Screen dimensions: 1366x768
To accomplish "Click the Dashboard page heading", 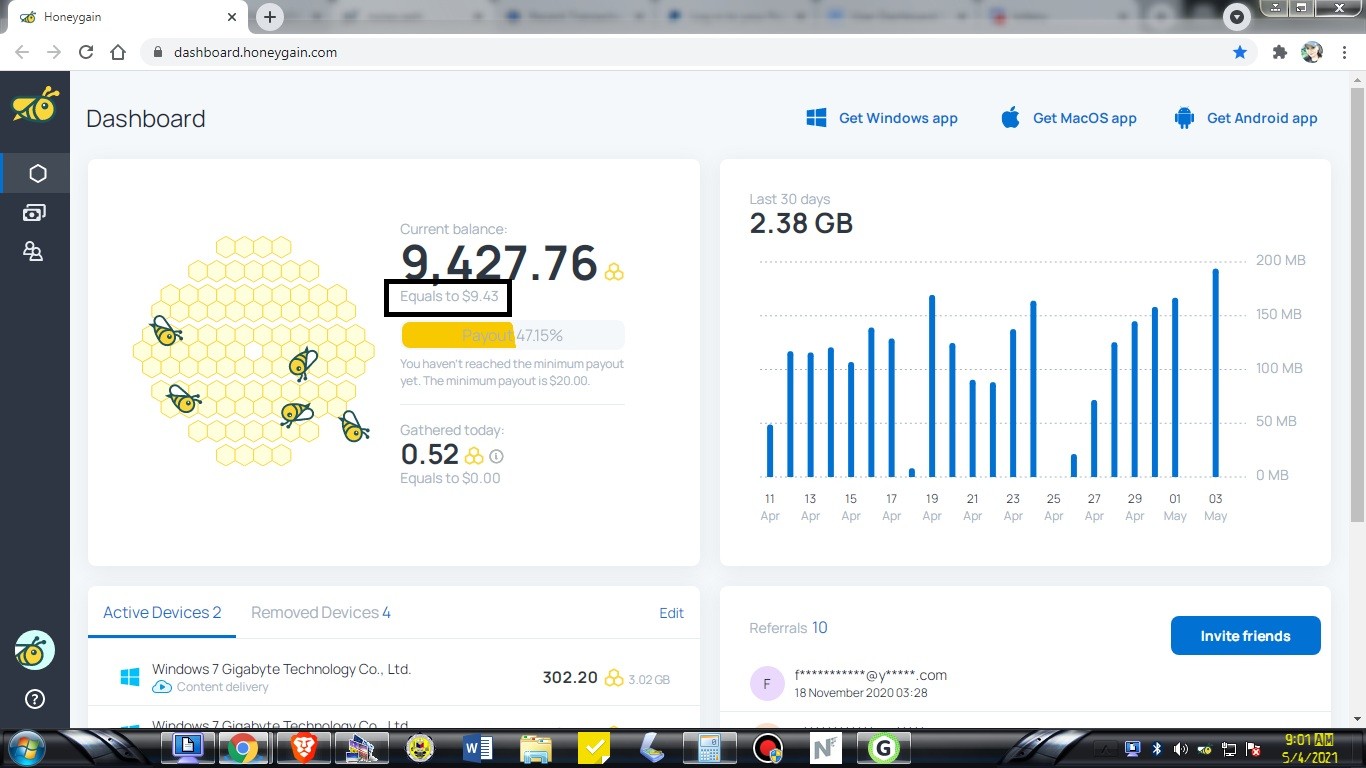I will coord(146,118).
